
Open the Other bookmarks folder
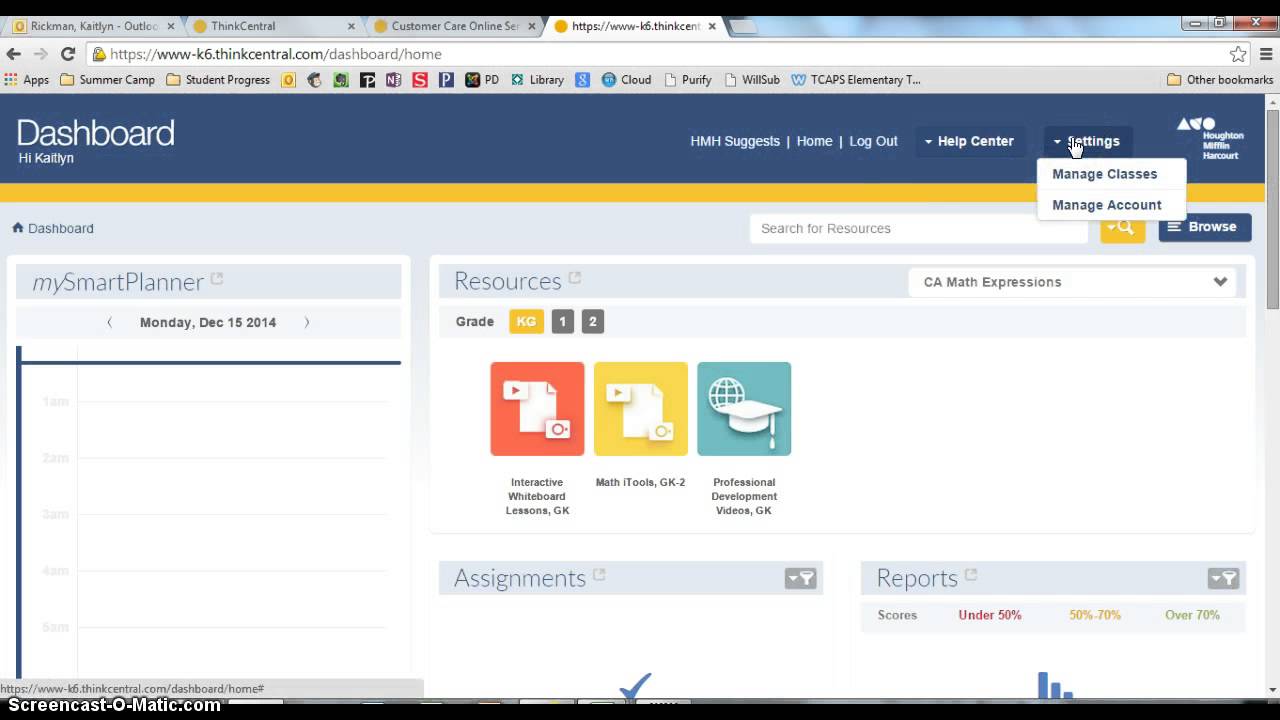pyautogui.click(x=1220, y=80)
